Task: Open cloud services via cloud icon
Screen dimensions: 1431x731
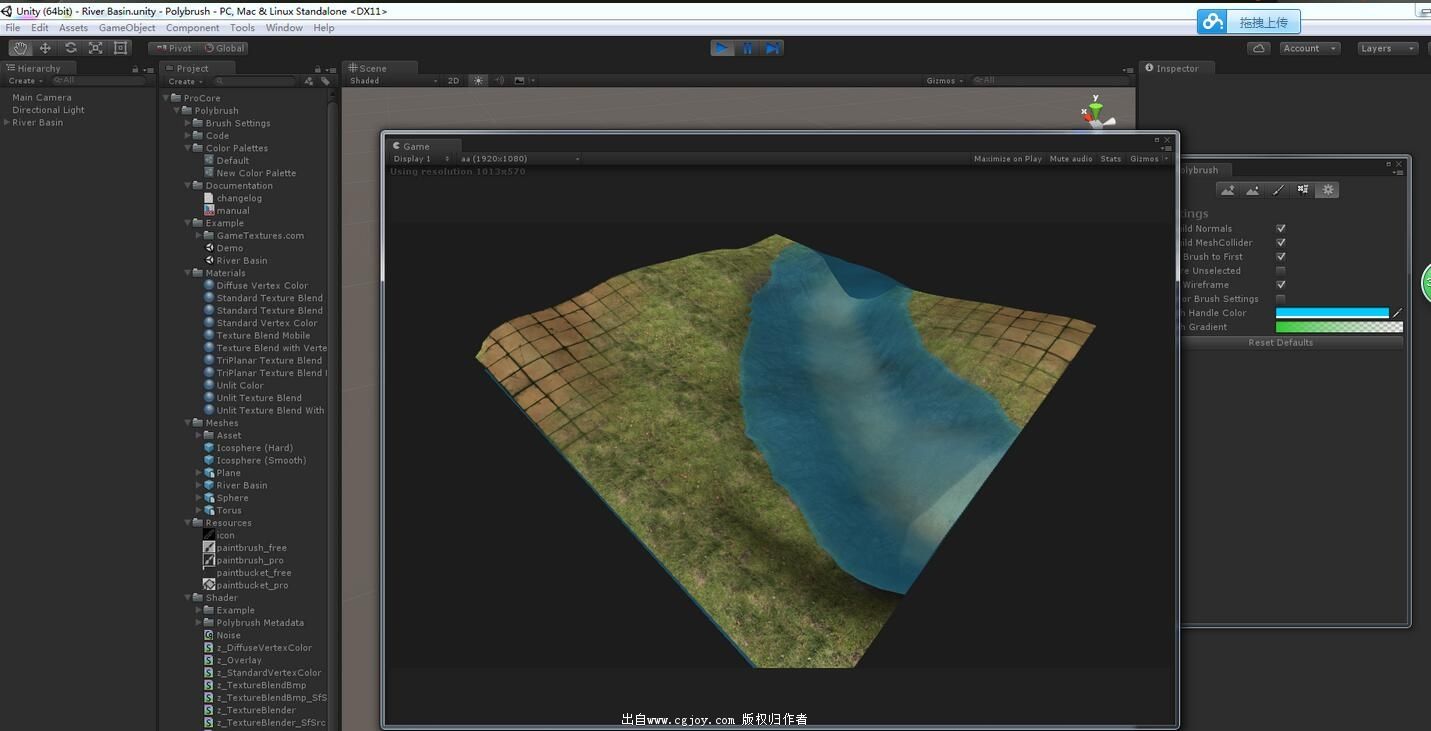Action: [1259, 48]
